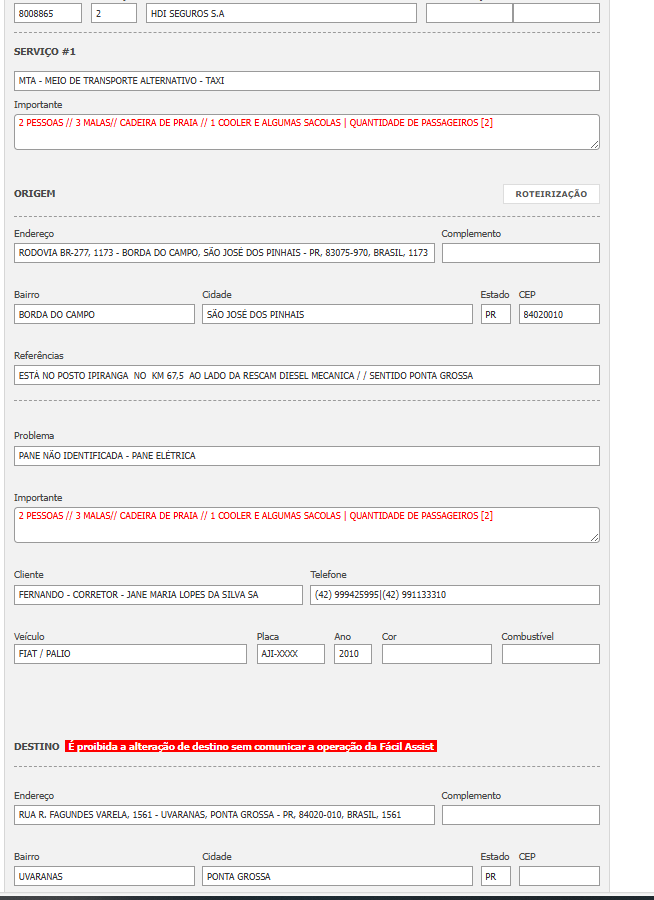Click the Importante textarea below Problema

pyautogui.click(x=307, y=525)
